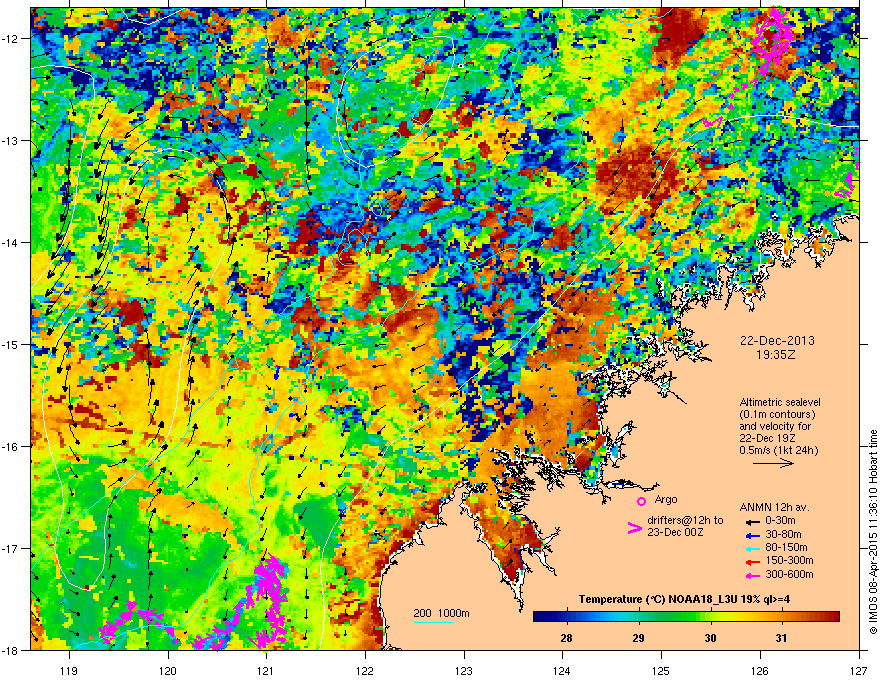Click the '23-Dec 00Z' legend text
The width and height of the screenshot is (880, 680).
pyautogui.click(x=675, y=532)
